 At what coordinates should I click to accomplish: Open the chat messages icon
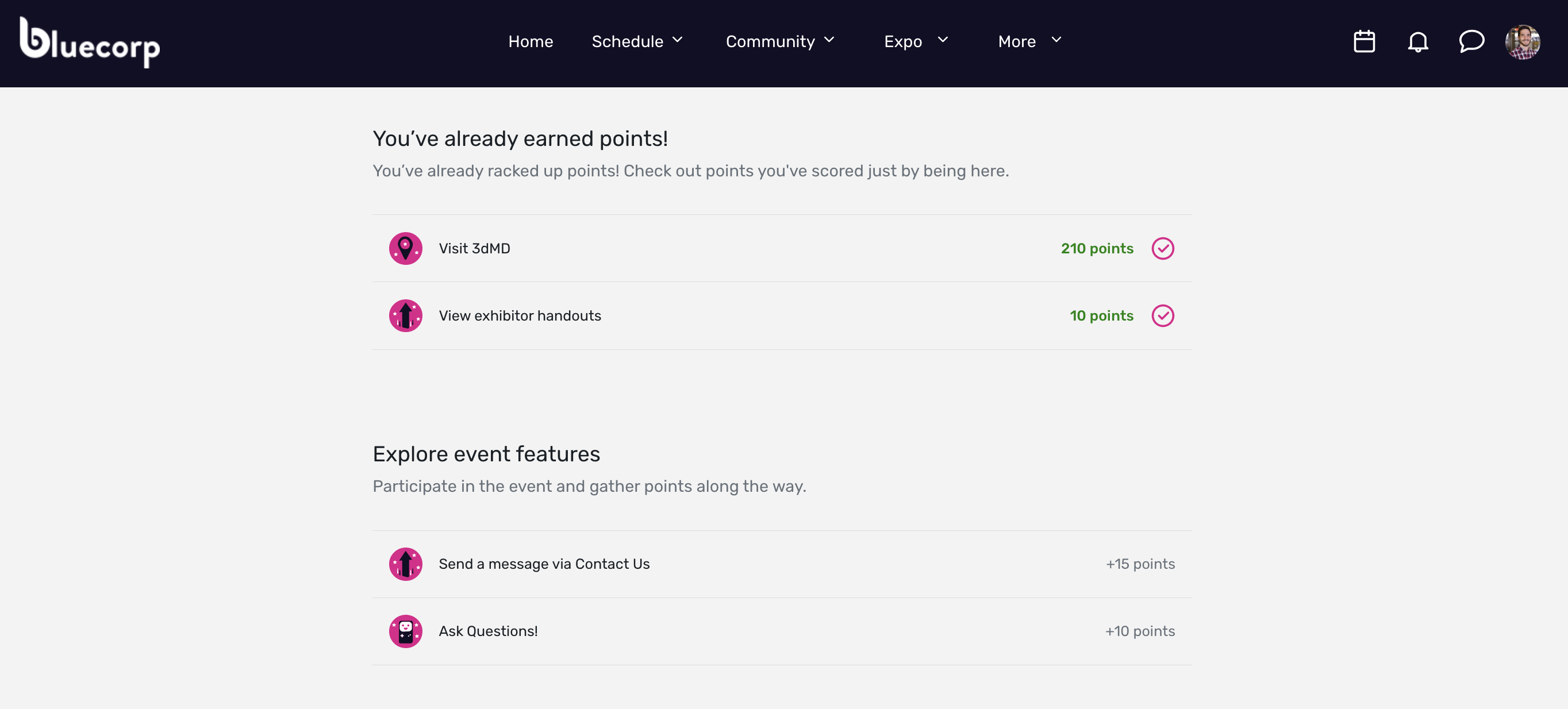click(1471, 41)
